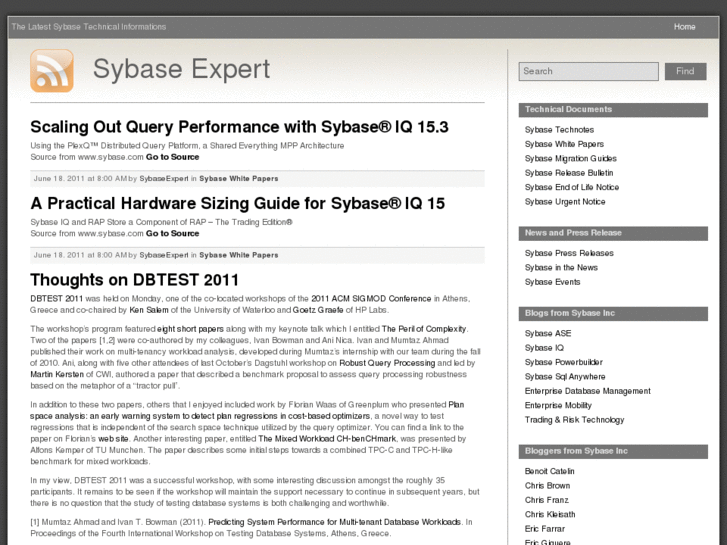The width and height of the screenshot is (727, 545).
Task: Open the Sybase Expert site title
Action: coord(181,69)
